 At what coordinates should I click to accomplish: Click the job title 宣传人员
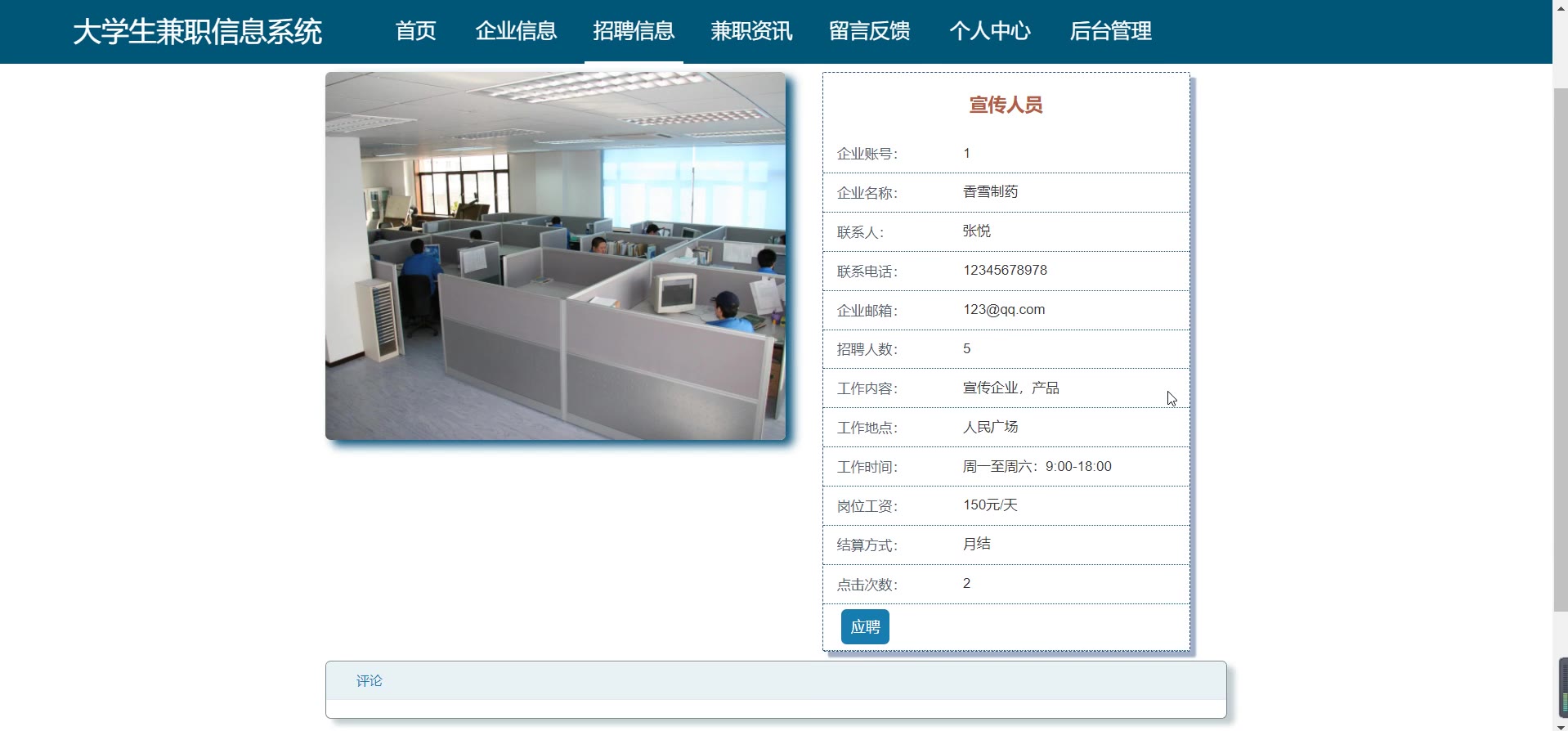tap(1006, 105)
